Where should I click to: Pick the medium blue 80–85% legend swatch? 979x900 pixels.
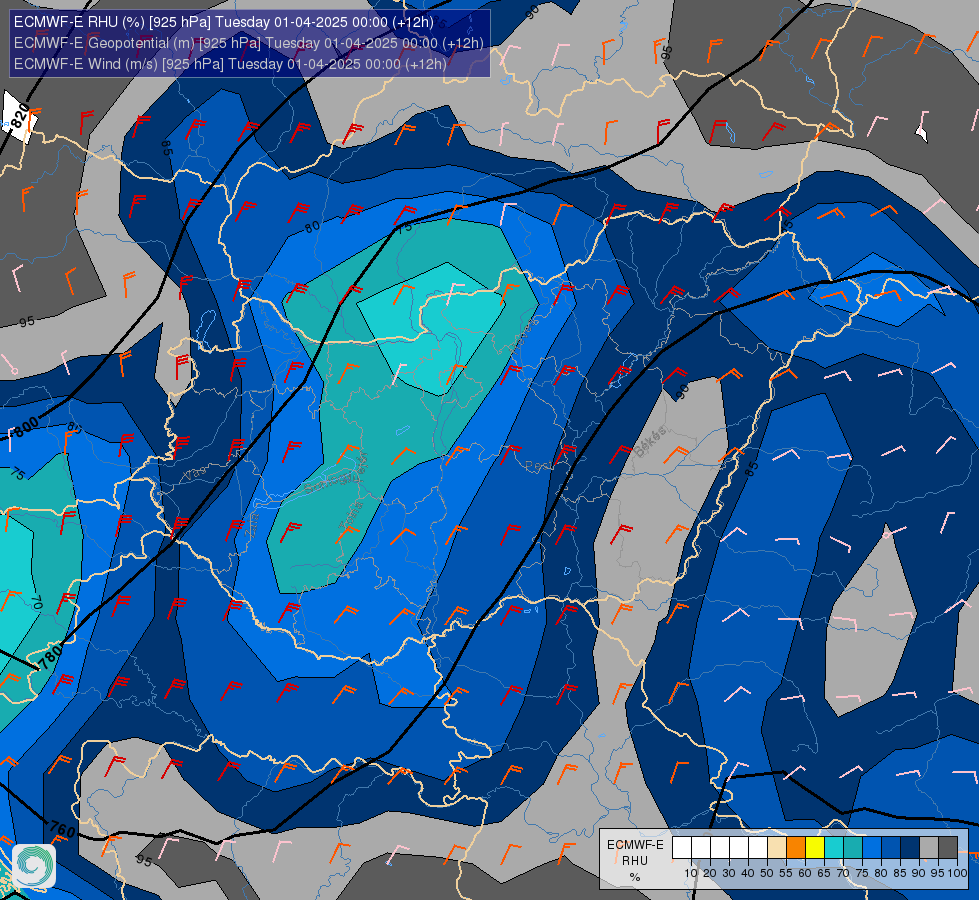pyautogui.click(x=891, y=848)
